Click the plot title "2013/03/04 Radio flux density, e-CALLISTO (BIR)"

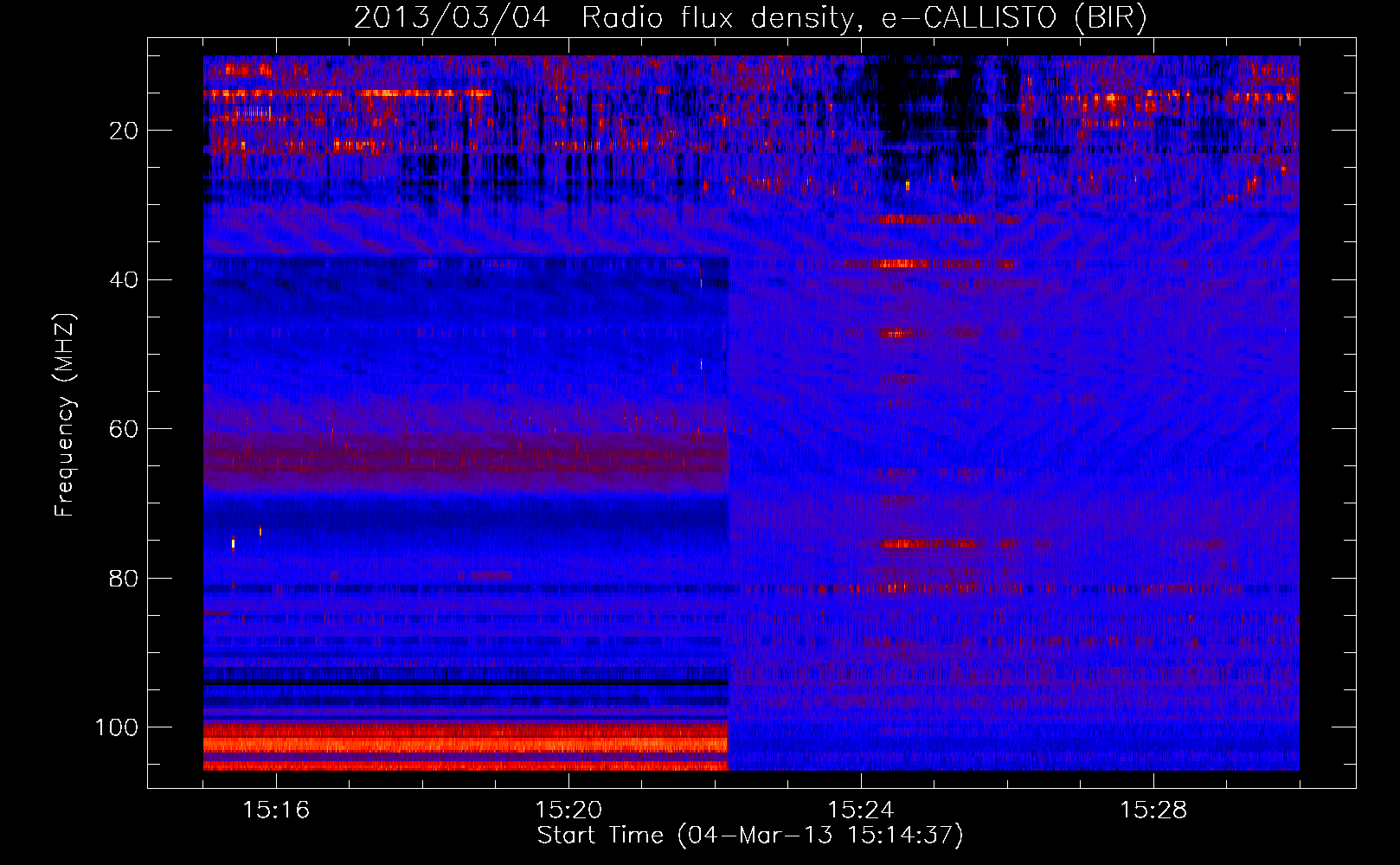coord(750,18)
